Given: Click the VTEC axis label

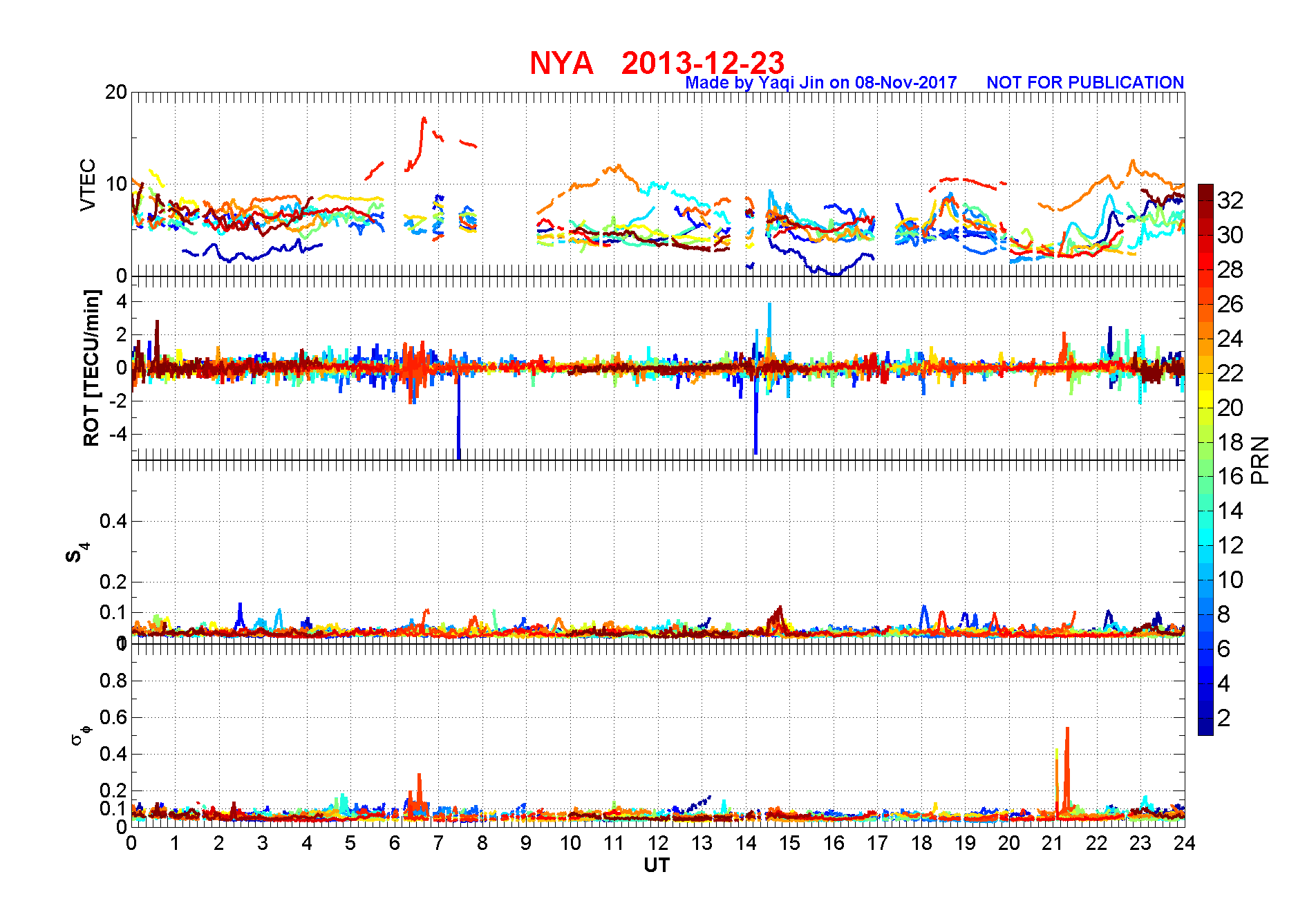Looking at the screenshot, I should pyautogui.click(x=88, y=184).
